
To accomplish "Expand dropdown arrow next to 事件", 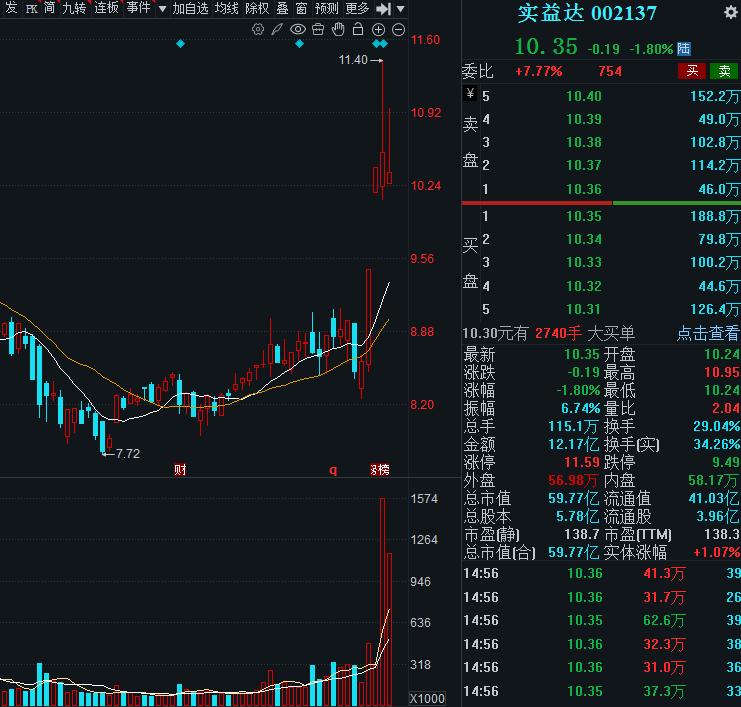I will [162, 9].
